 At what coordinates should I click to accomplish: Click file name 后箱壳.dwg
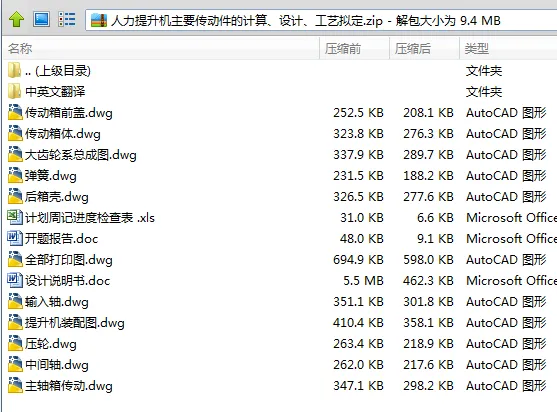click(x=56, y=197)
